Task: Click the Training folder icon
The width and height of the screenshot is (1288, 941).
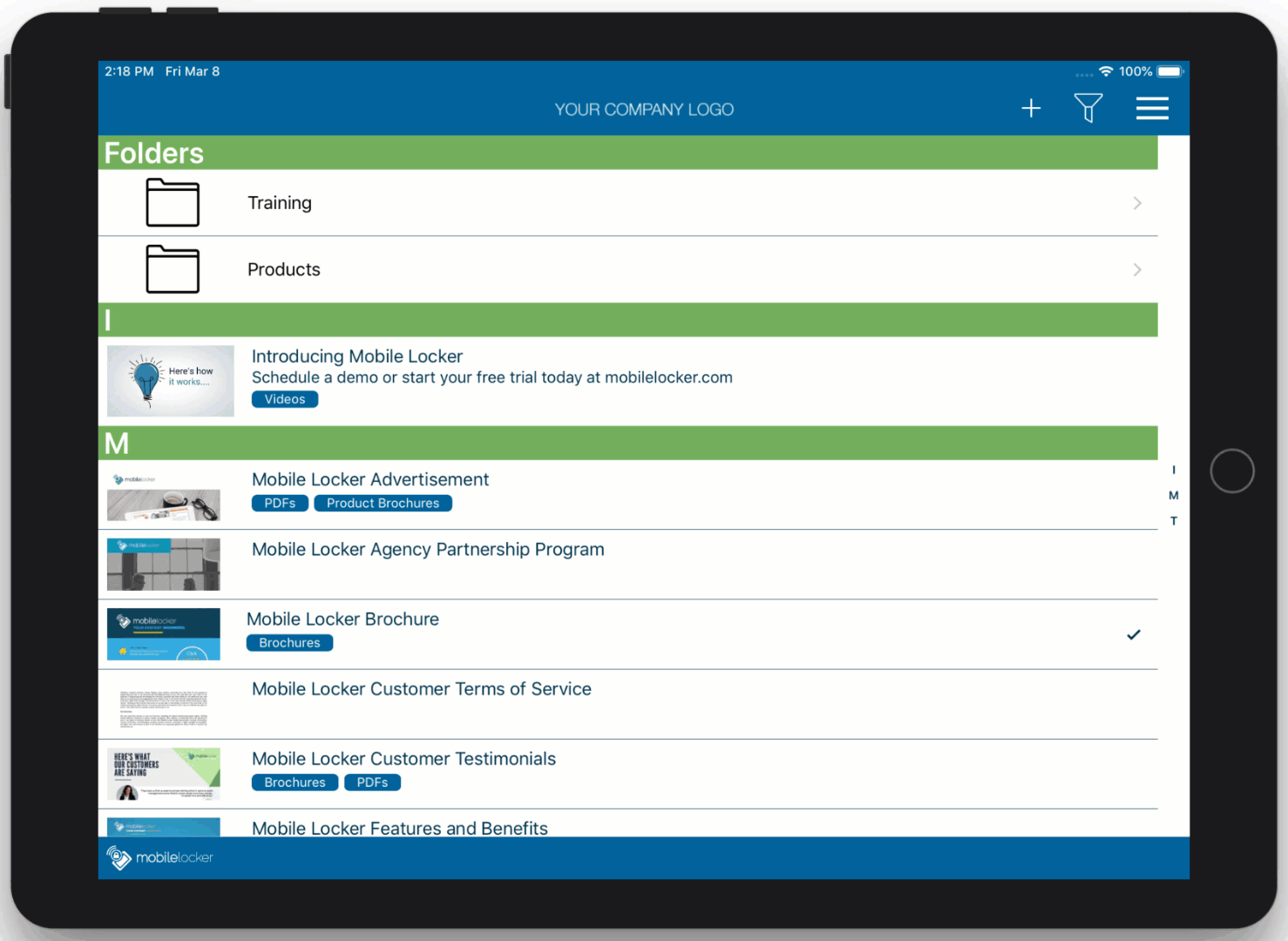Action: click(173, 202)
